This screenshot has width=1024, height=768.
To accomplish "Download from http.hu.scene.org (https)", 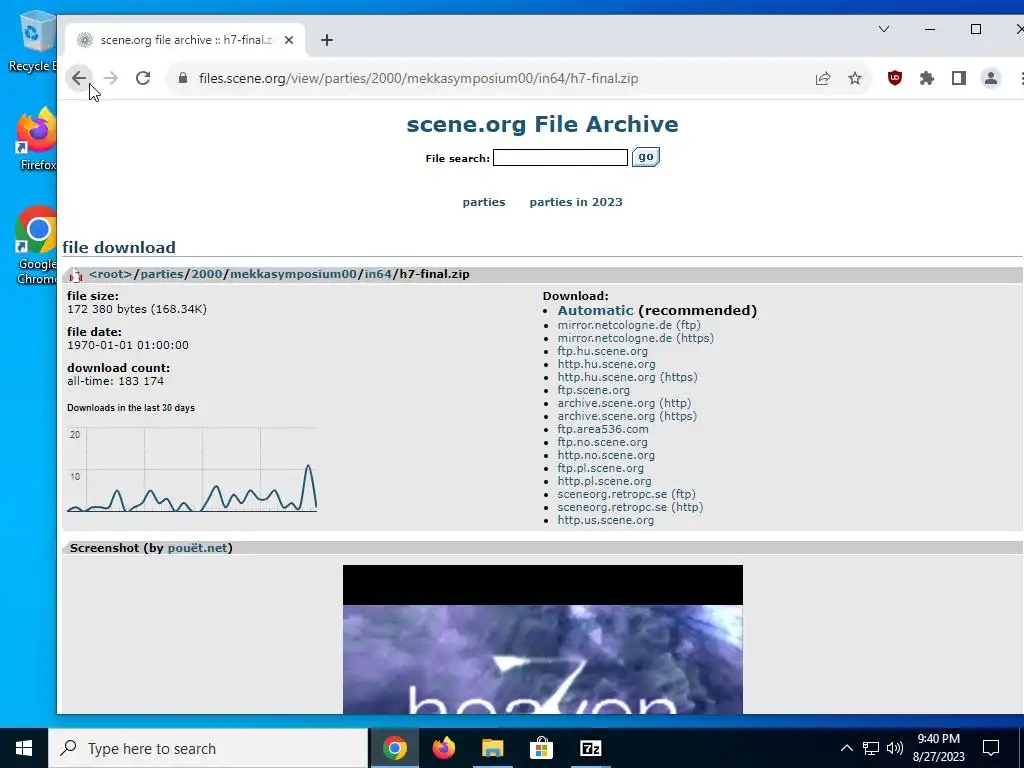I will point(627,377).
